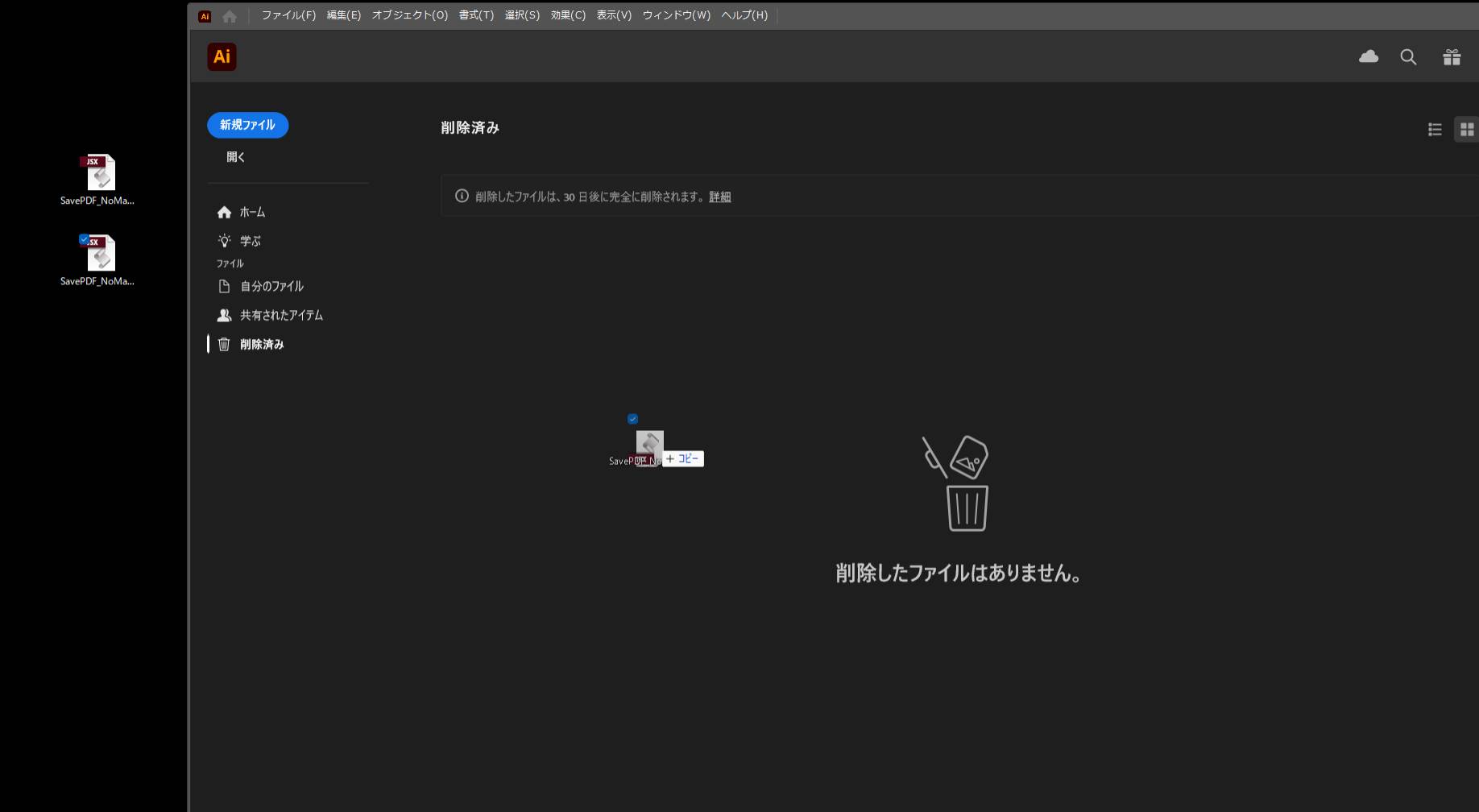Open the オブジェクト(O) menu
The width and height of the screenshot is (1479, 812).
coord(409,15)
